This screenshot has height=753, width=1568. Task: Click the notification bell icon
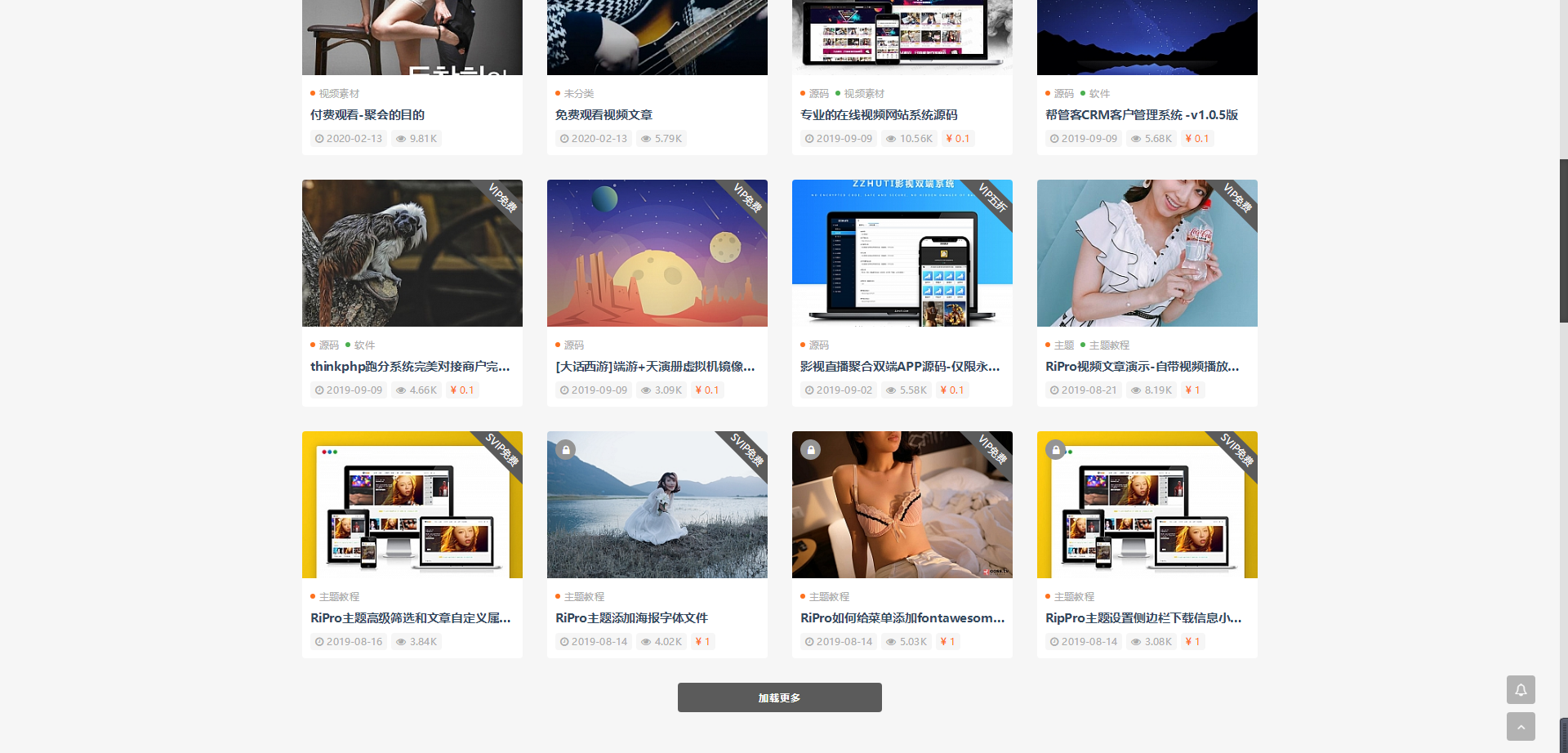pos(1521,689)
